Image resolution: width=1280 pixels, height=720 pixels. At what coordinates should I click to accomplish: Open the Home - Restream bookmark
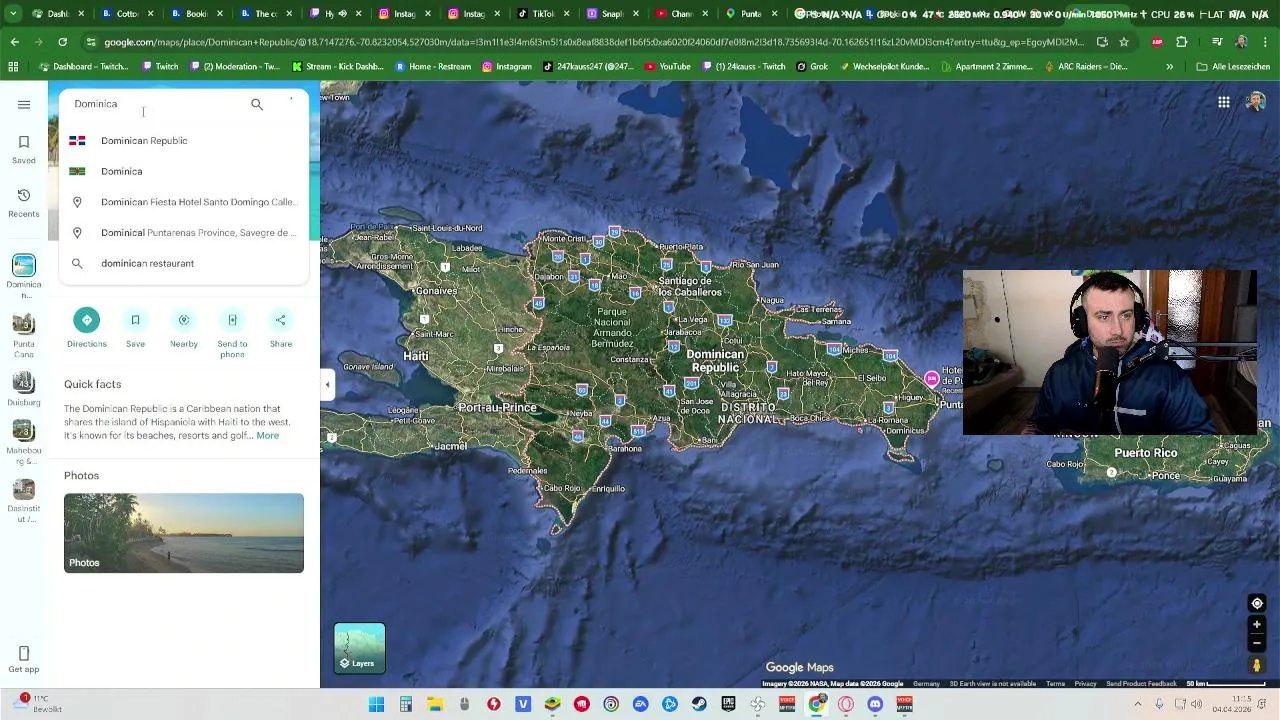pyautogui.click(x=432, y=67)
